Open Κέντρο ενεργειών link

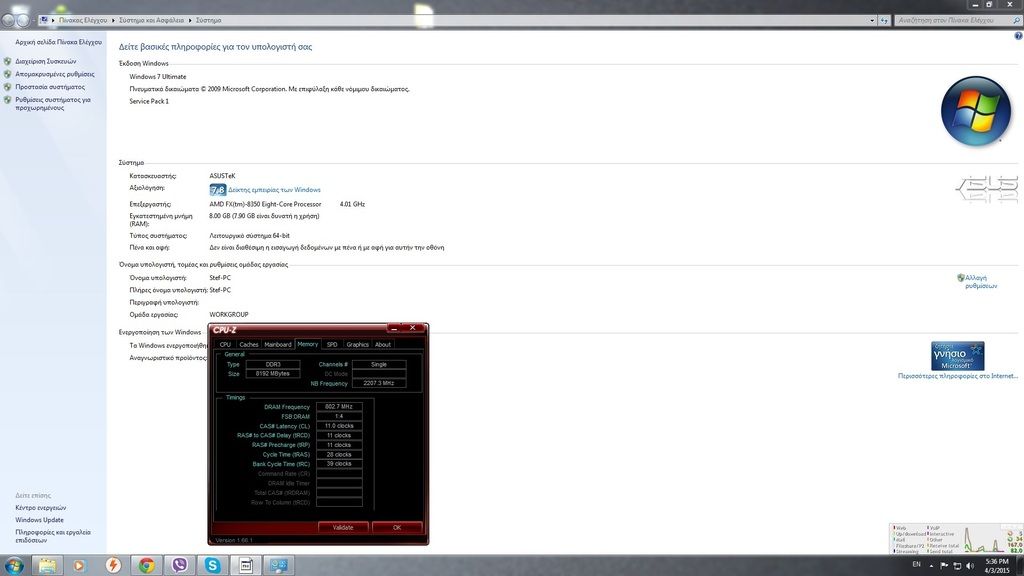40,508
